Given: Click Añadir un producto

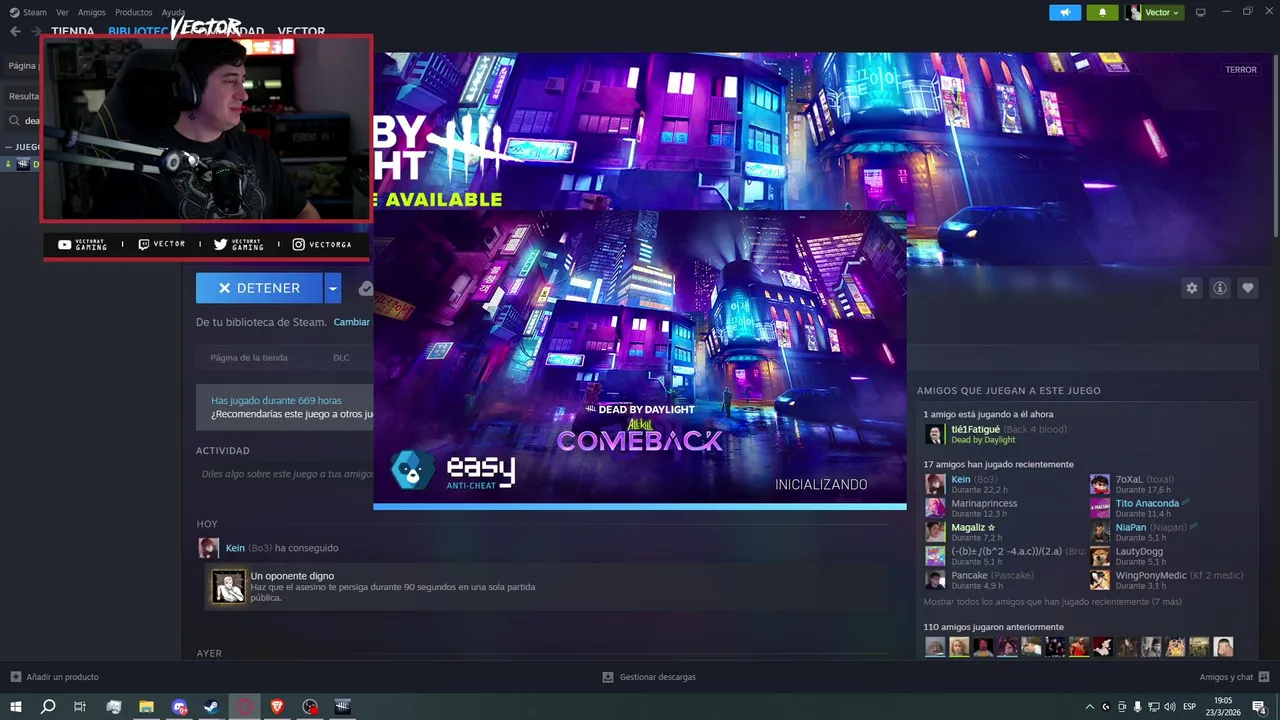Looking at the screenshot, I should (55, 677).
